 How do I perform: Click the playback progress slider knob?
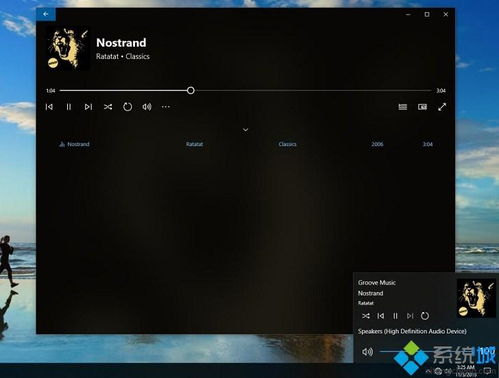pyautogui.click(x=191, y=90)
